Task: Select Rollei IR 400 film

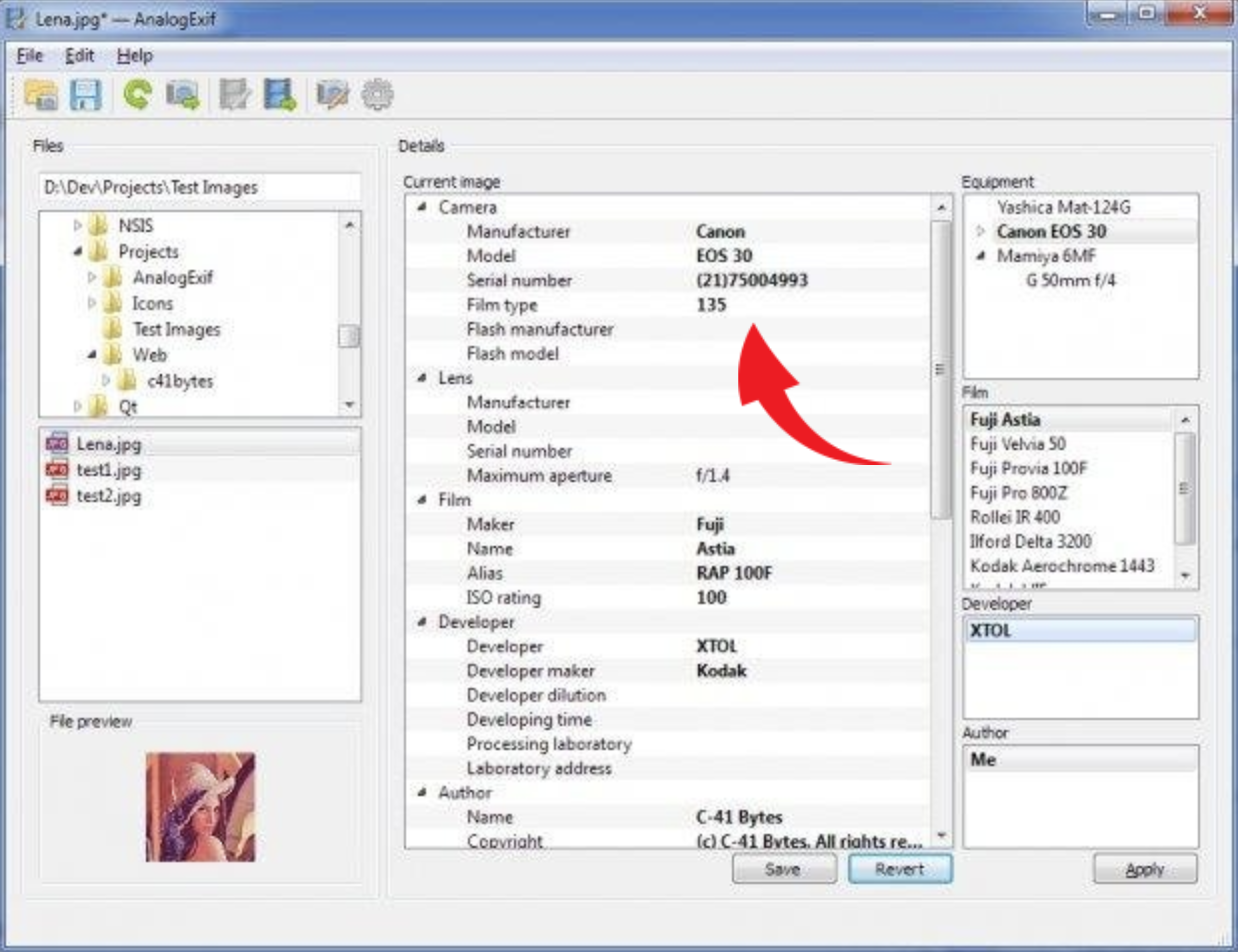Action: 1016,517
